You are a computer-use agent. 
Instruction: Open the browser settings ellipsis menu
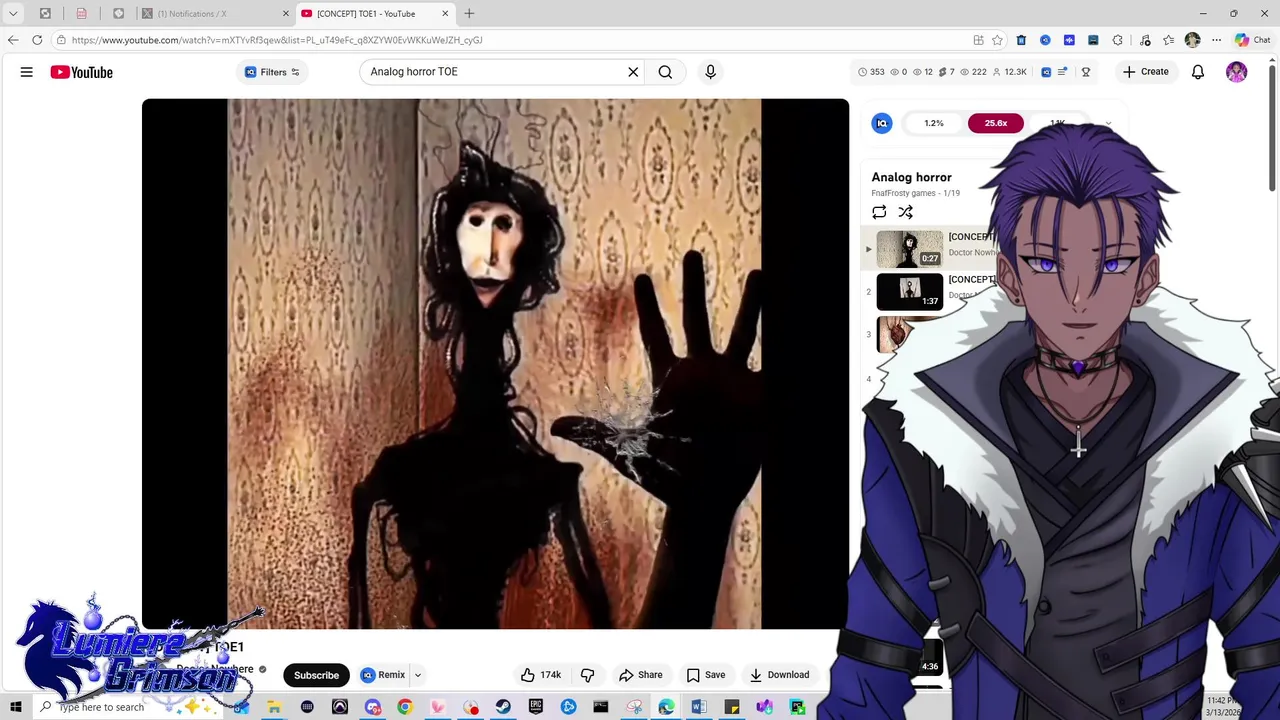coord(1216,40)
